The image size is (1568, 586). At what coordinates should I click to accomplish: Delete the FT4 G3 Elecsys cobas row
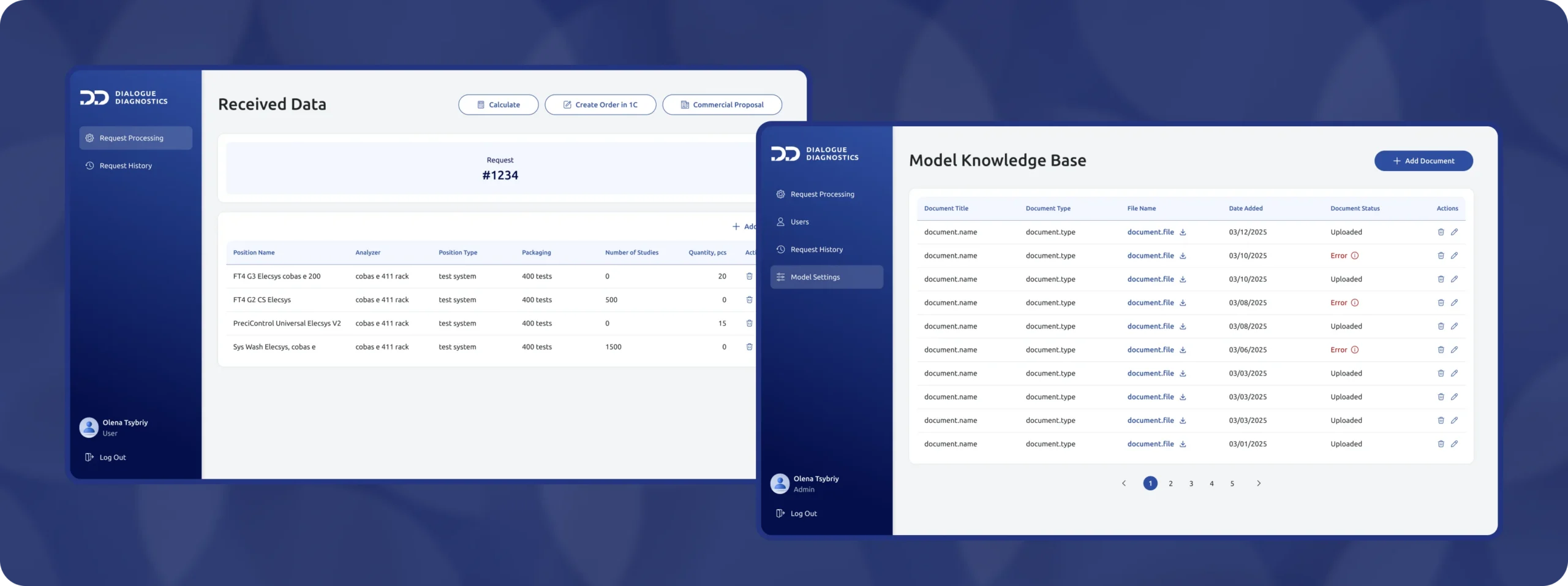tap(749, 276)
